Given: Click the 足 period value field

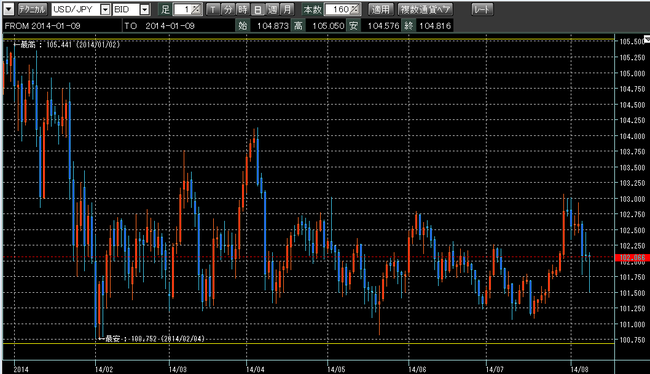Looking at the screenshot, I should pyautogui.click(x=187, y=9).
